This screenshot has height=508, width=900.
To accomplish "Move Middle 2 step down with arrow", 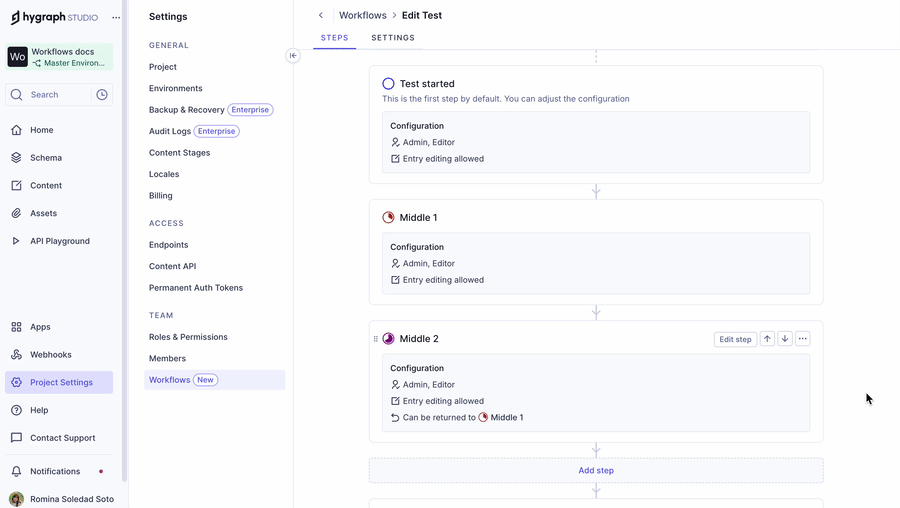I will (x=785, y=339).
